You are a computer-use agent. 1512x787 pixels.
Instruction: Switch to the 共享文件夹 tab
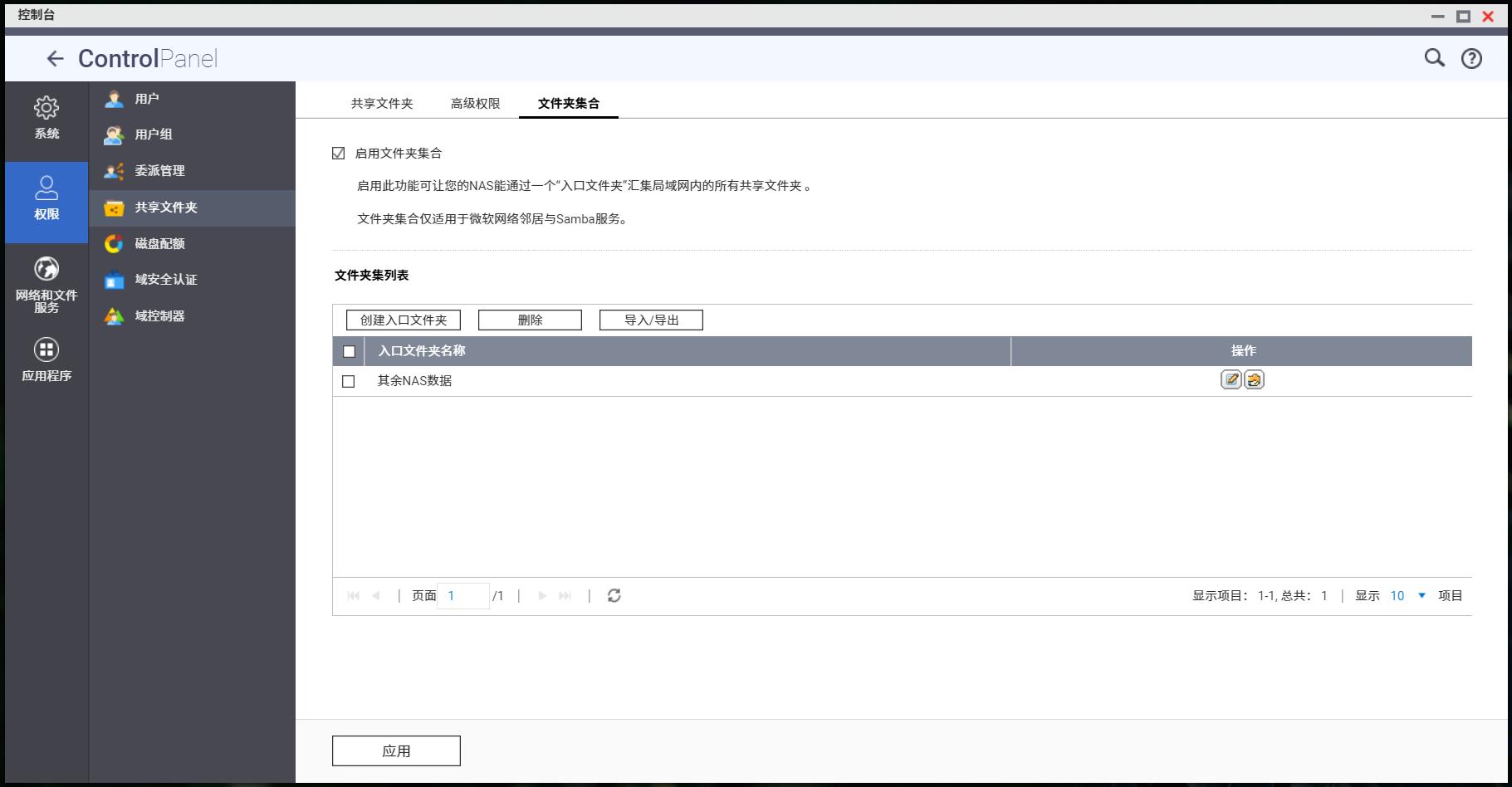381,102
